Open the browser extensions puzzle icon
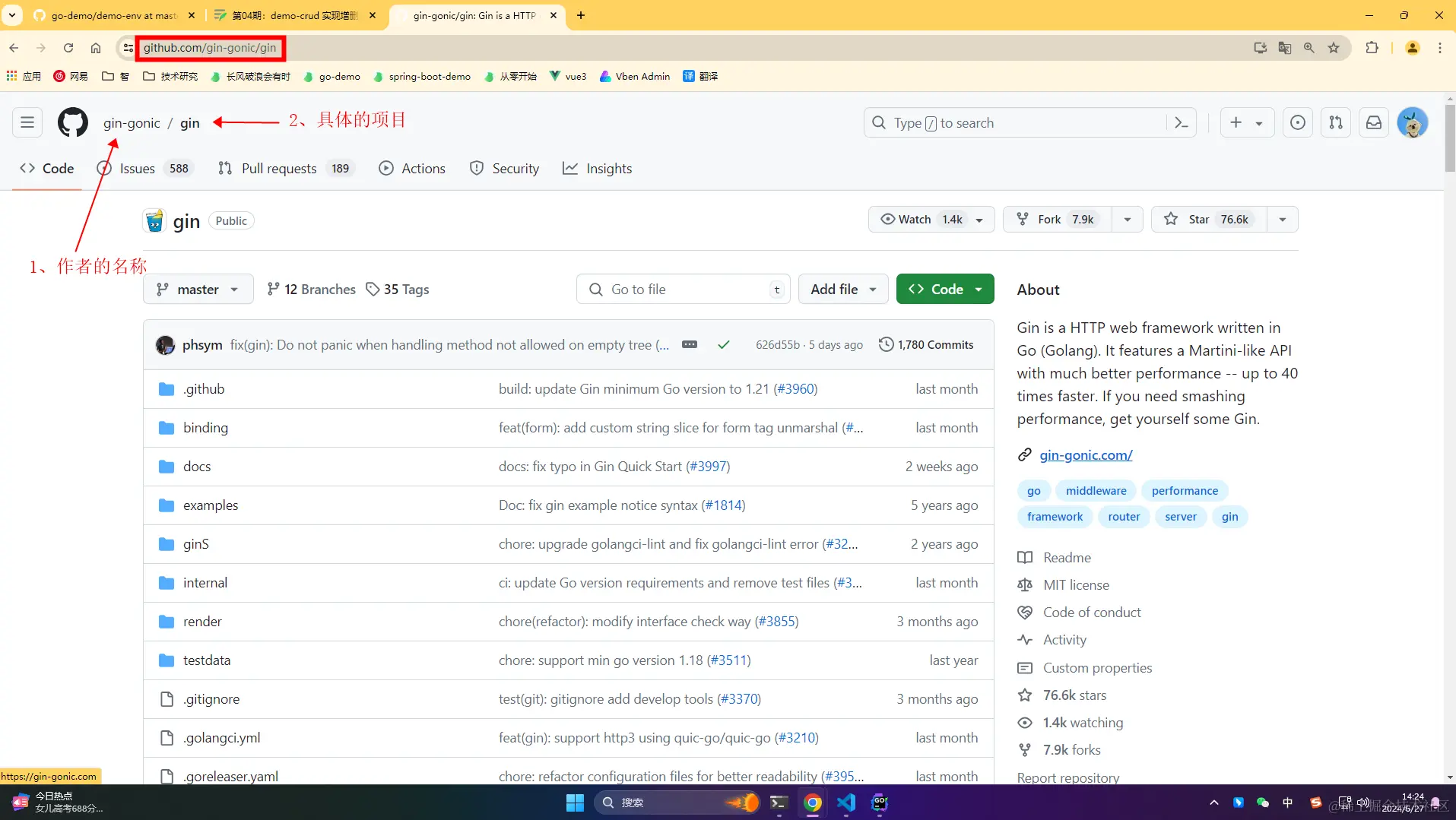1456x820 pixels. pos(1372,48)
